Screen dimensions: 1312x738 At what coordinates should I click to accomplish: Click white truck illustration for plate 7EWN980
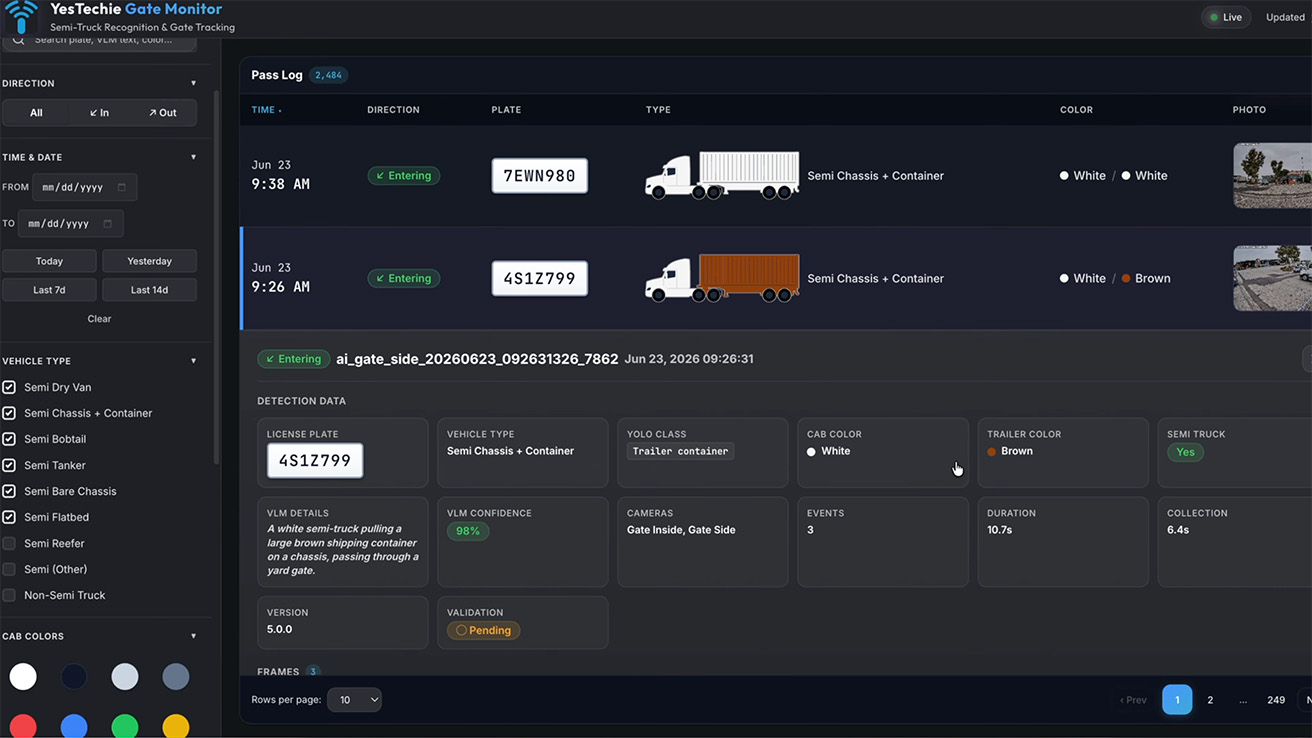tap(722, 175)
